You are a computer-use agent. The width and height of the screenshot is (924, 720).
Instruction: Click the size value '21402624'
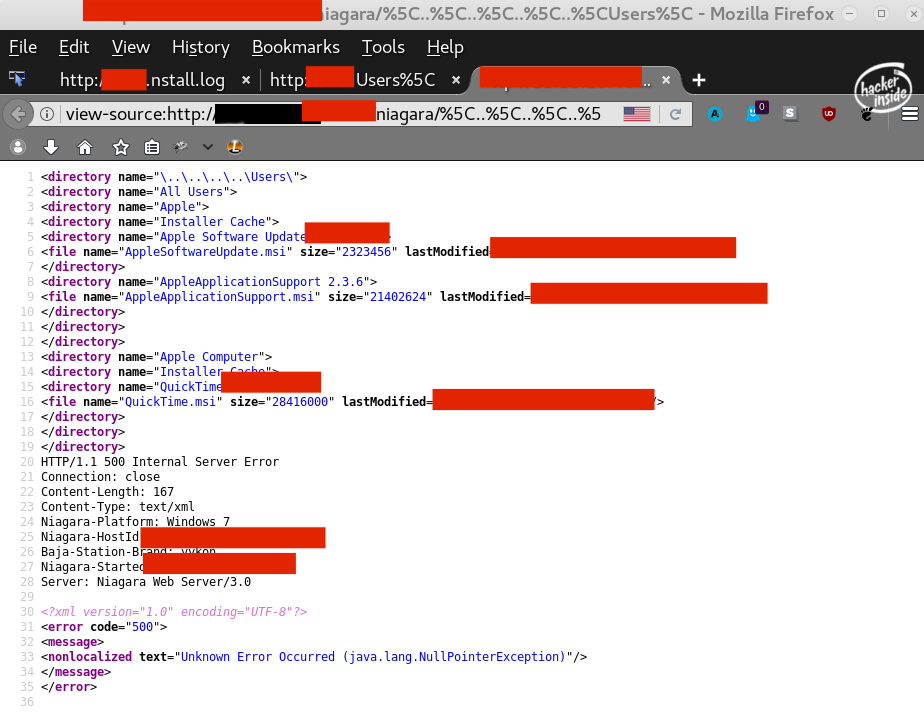[398, 297]
